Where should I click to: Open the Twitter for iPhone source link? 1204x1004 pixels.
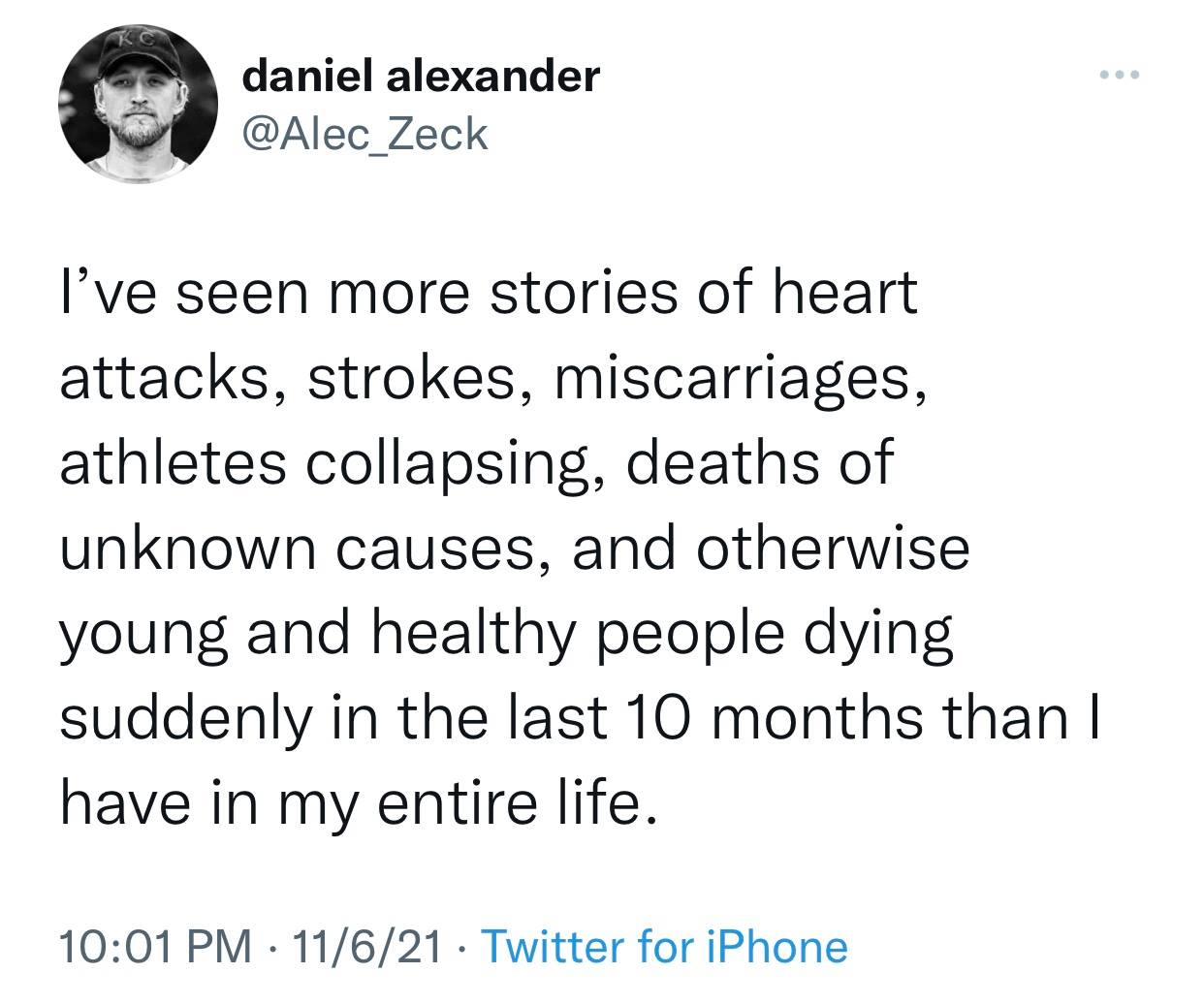(664, 946)
